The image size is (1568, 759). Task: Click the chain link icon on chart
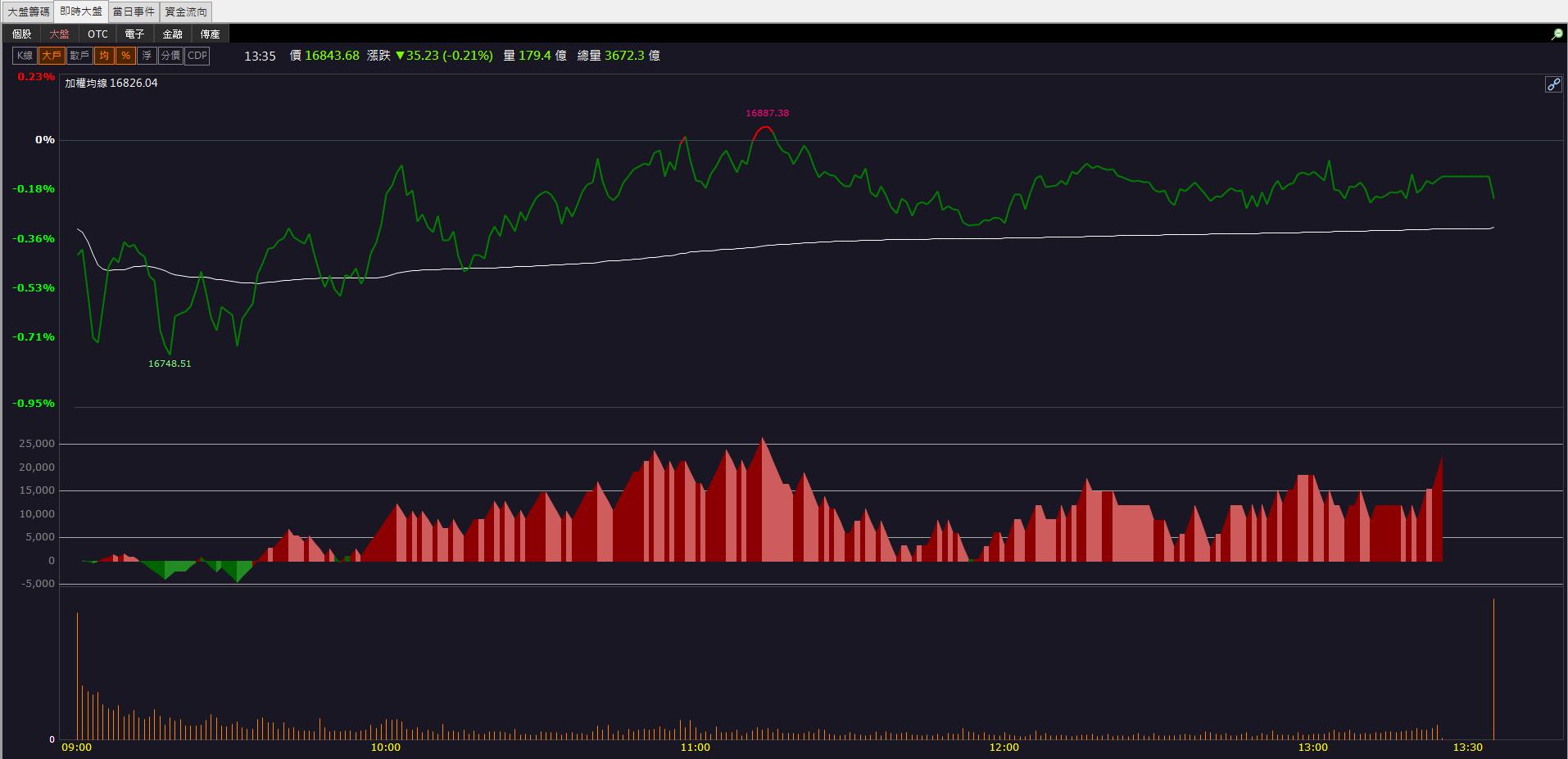coord(1553,84)
